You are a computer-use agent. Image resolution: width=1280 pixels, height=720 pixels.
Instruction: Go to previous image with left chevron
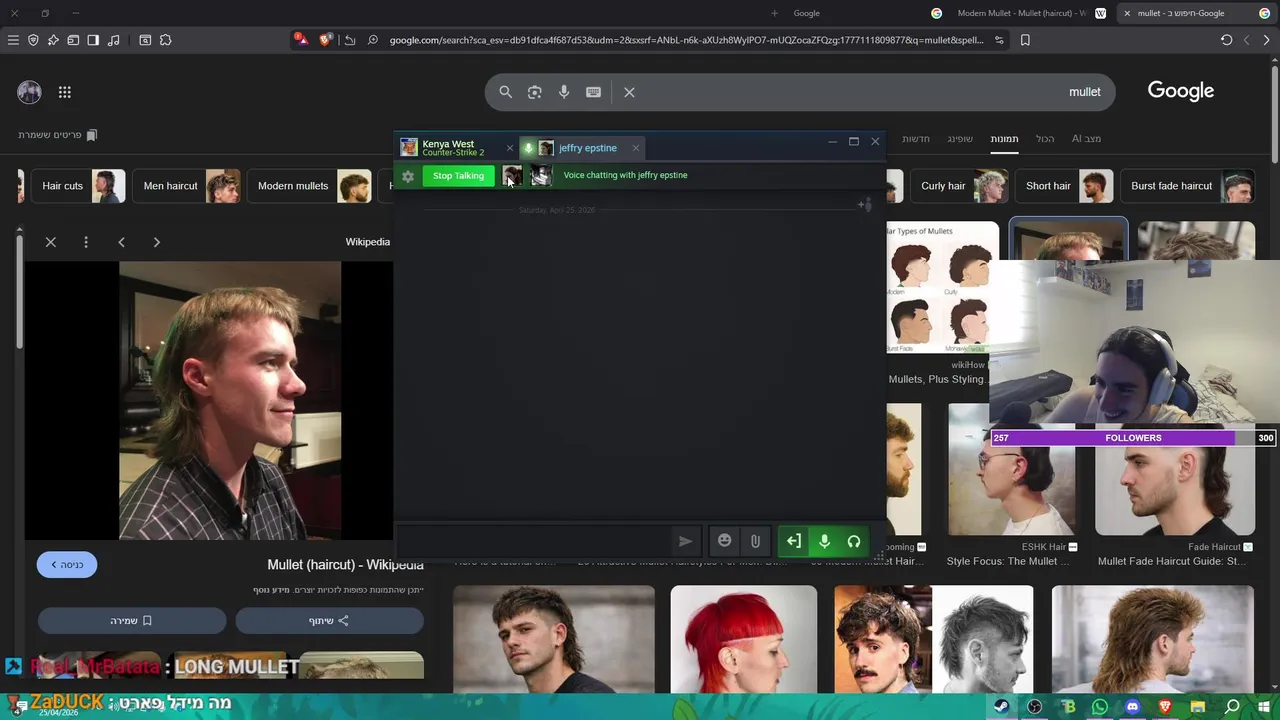(x=121, y=242)
